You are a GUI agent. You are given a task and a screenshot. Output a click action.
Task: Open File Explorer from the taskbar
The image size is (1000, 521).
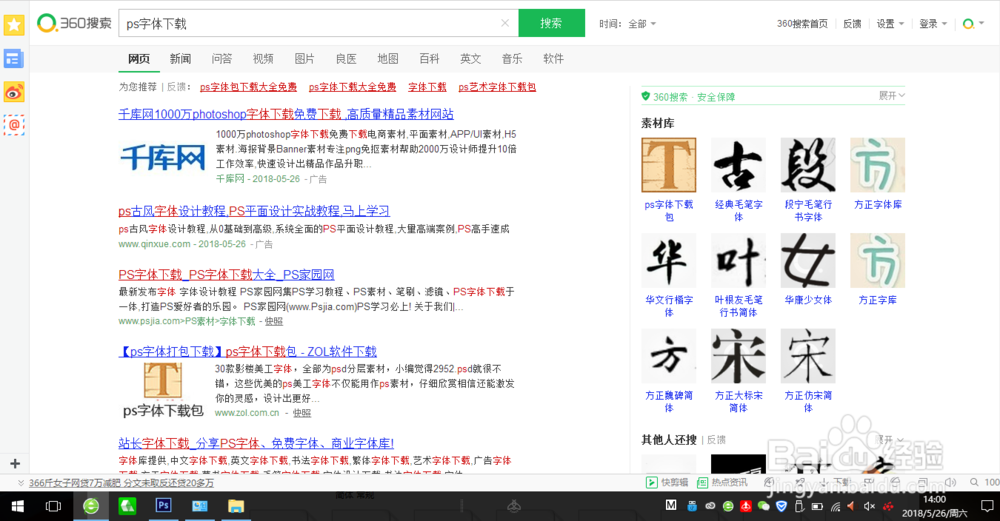236,506
